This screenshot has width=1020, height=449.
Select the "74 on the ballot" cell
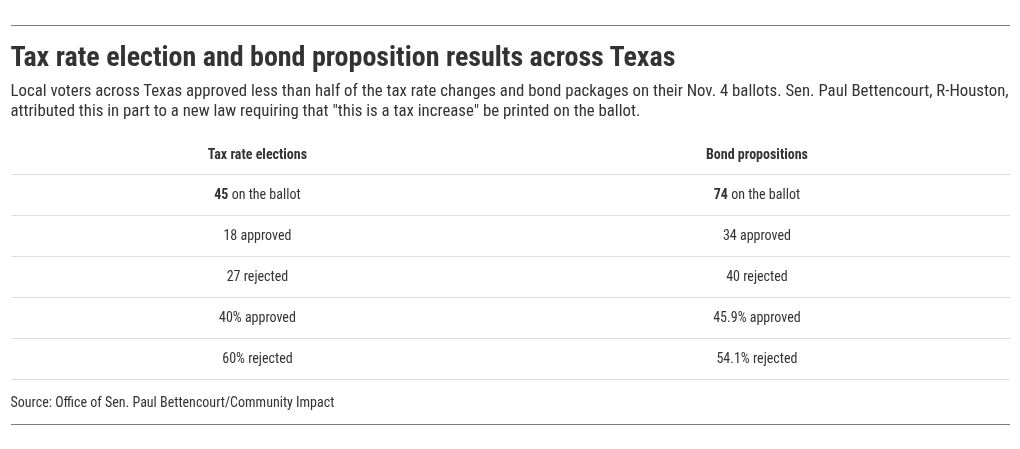point(756,194)
